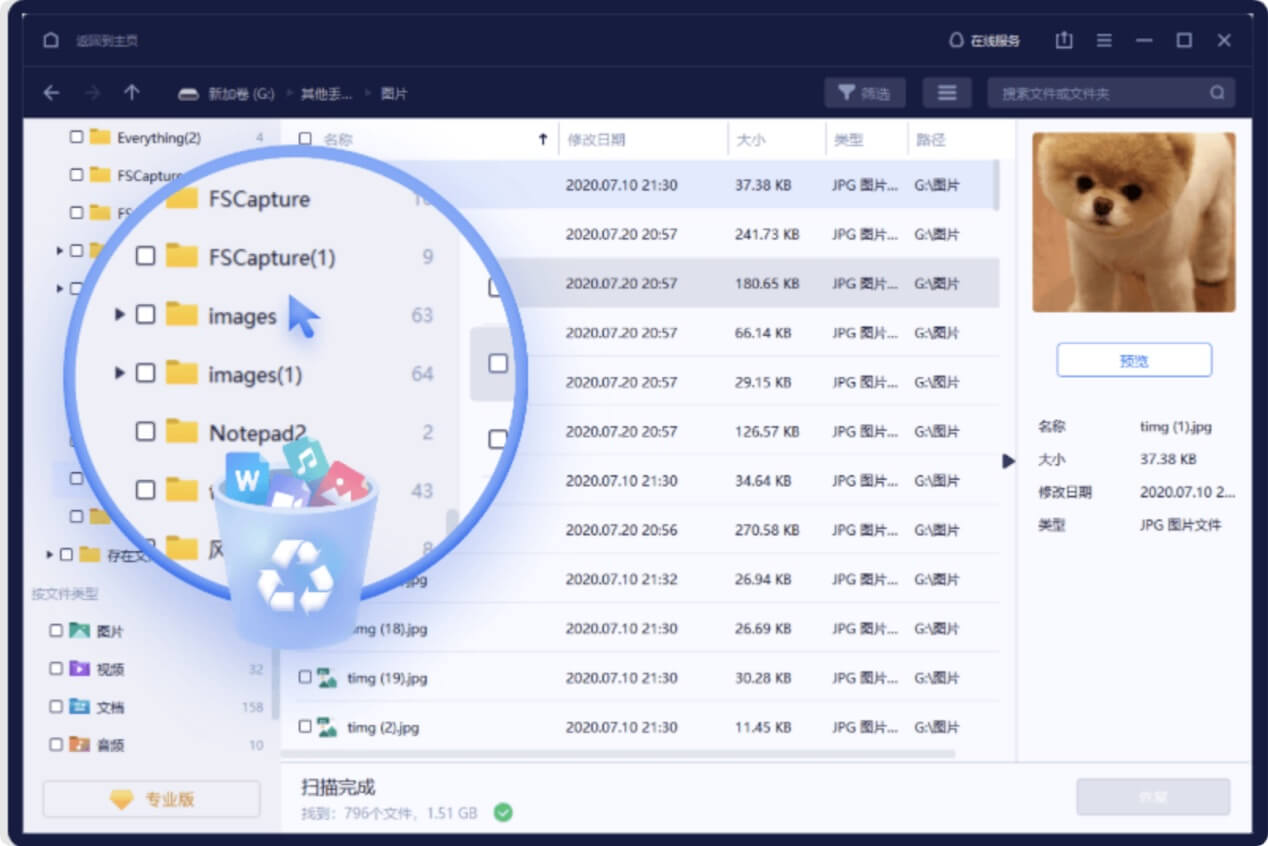Open the hamburger menu in title bar
1268x846 pixels.
(1103, 40)
